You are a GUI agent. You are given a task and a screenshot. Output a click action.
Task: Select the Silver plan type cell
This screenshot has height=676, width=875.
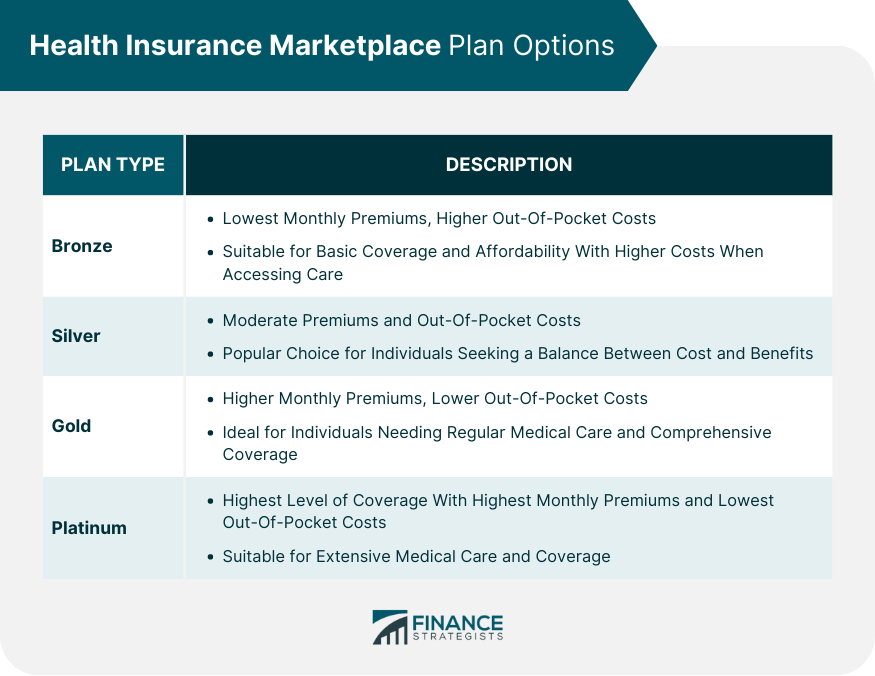[x=76, y=336]
